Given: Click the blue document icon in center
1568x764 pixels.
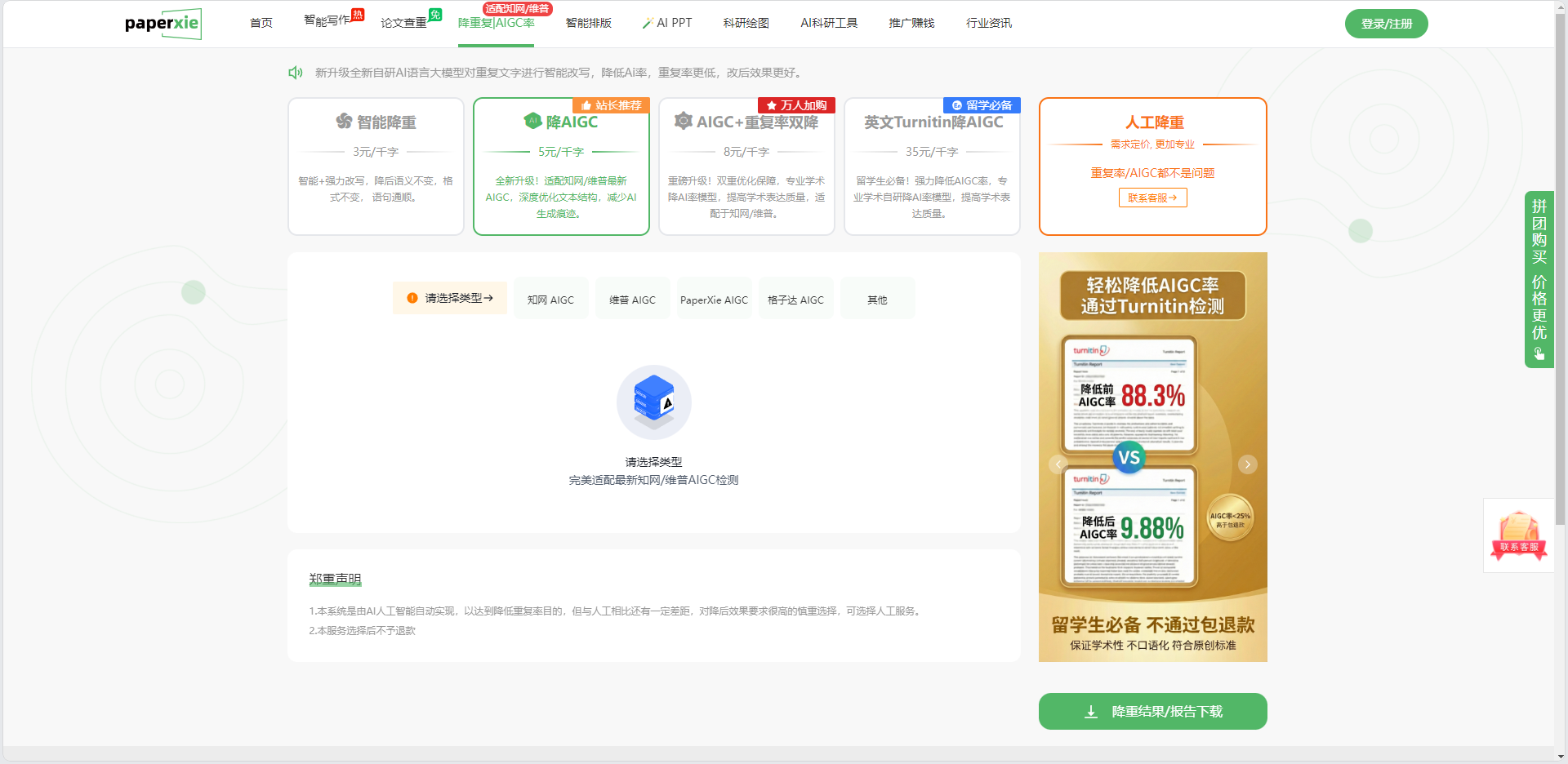Looking at the screenshot, I should 653,402.
